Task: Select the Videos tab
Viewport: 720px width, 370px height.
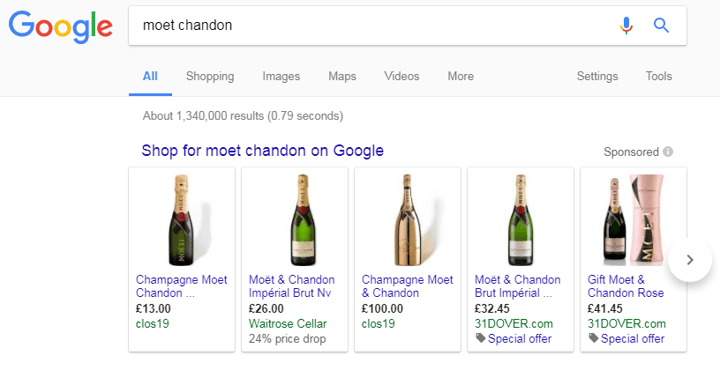Action: 402,76
